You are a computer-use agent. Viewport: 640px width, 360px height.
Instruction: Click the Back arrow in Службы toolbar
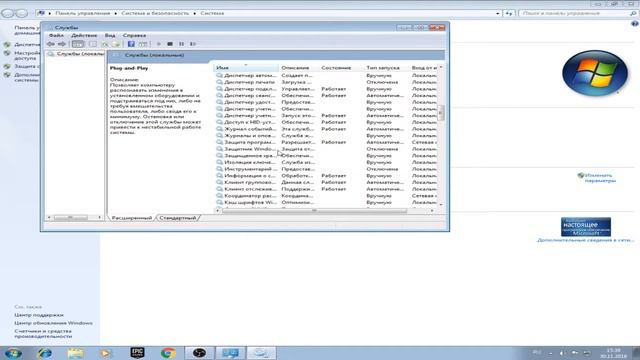coord(51,44)
